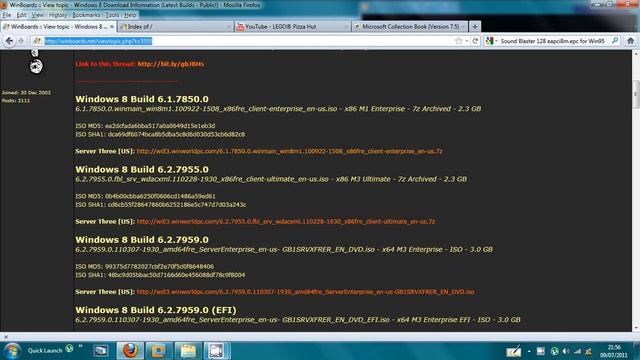Expand the Quick Launch chevron
640x360 pixels.
80,346
